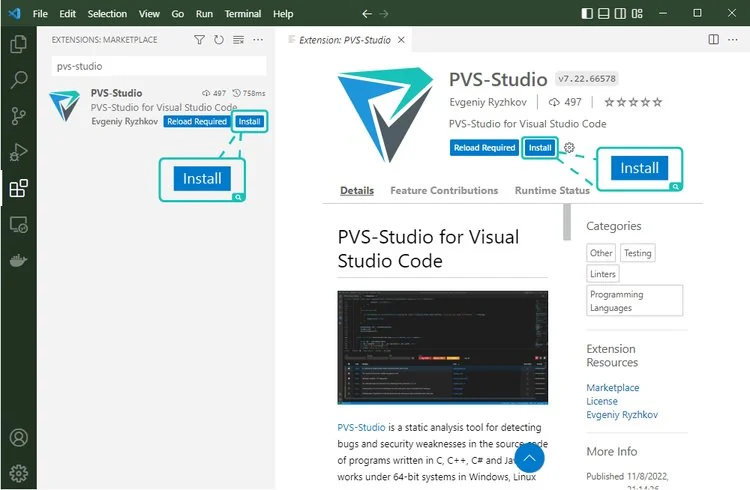The height and width of the screenshot is (490, 750).
Task: Click the v7.22.66578 version badge
Action: coord(587,78)
